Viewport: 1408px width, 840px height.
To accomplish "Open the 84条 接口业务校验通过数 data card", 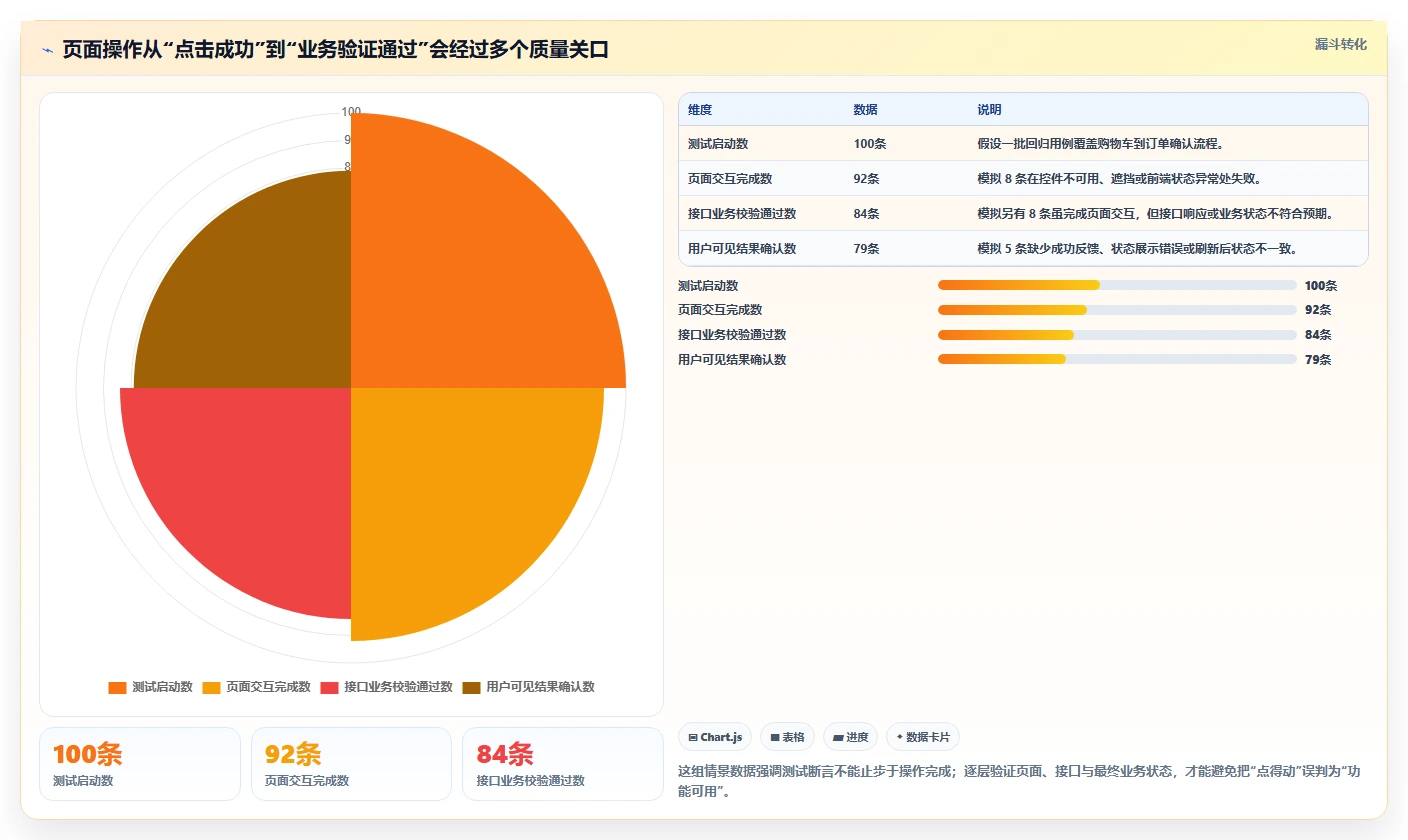I will 563,764.
